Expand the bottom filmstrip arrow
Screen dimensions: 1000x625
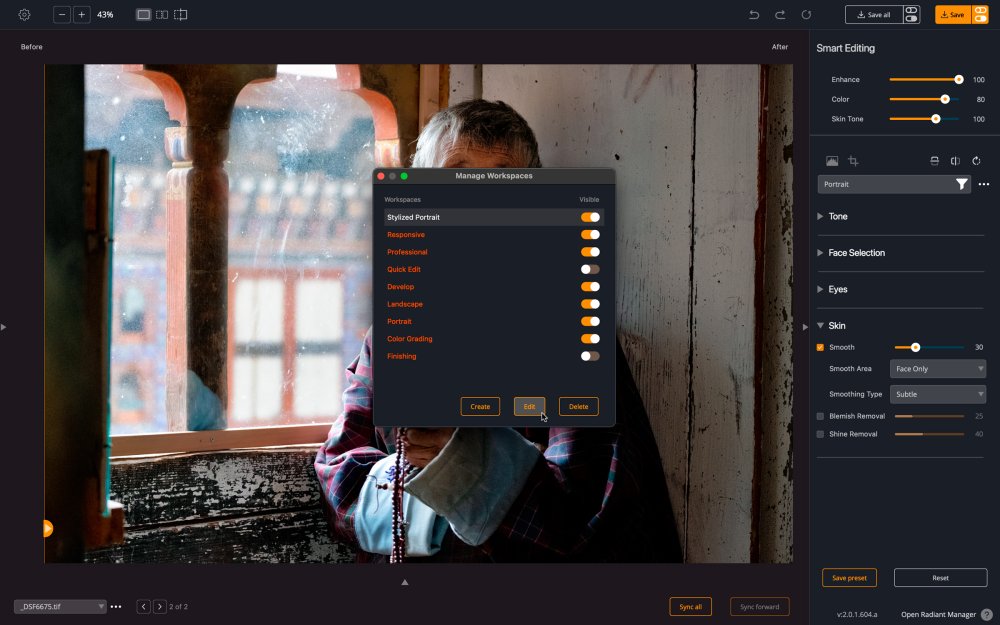click(x=404, y=582)
